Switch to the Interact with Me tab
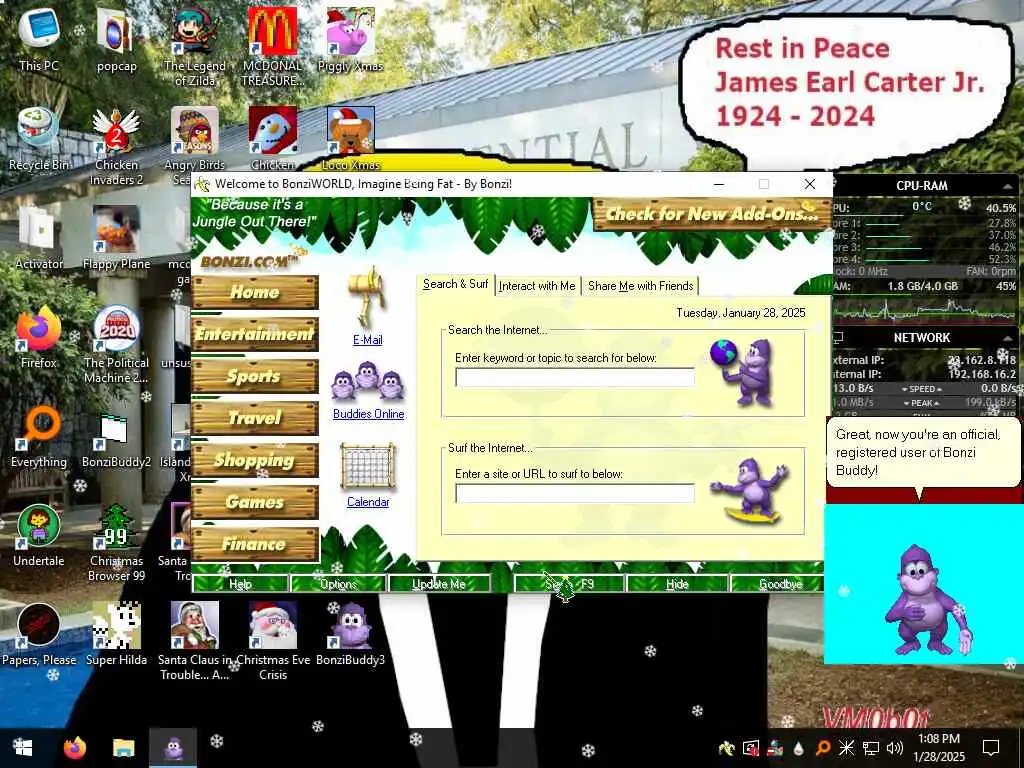The height and width of the screenshot is (768, 1024). pyautogui.click(x=537, y=286)
